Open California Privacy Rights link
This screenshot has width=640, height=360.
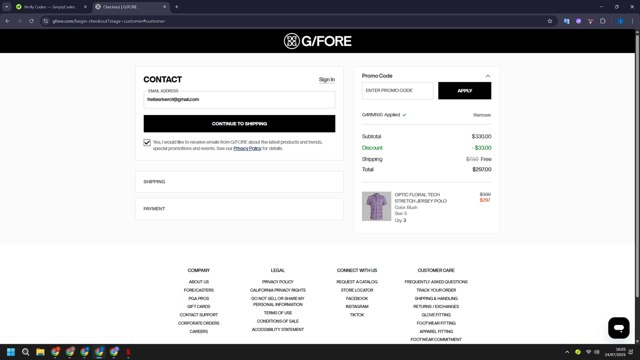pos(278,290)
